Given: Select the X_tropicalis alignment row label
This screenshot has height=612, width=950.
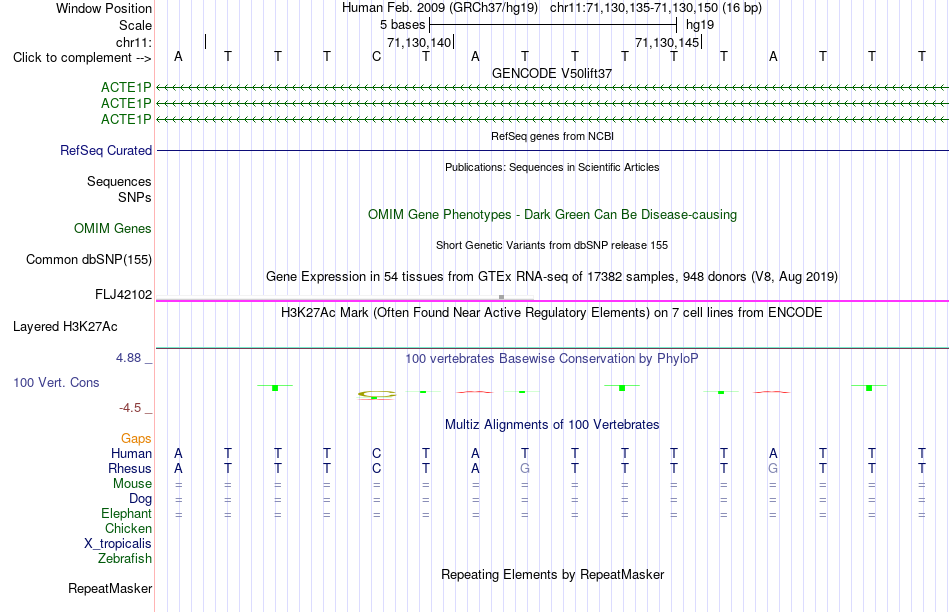Looking at the screenshot, I should 118,544.
